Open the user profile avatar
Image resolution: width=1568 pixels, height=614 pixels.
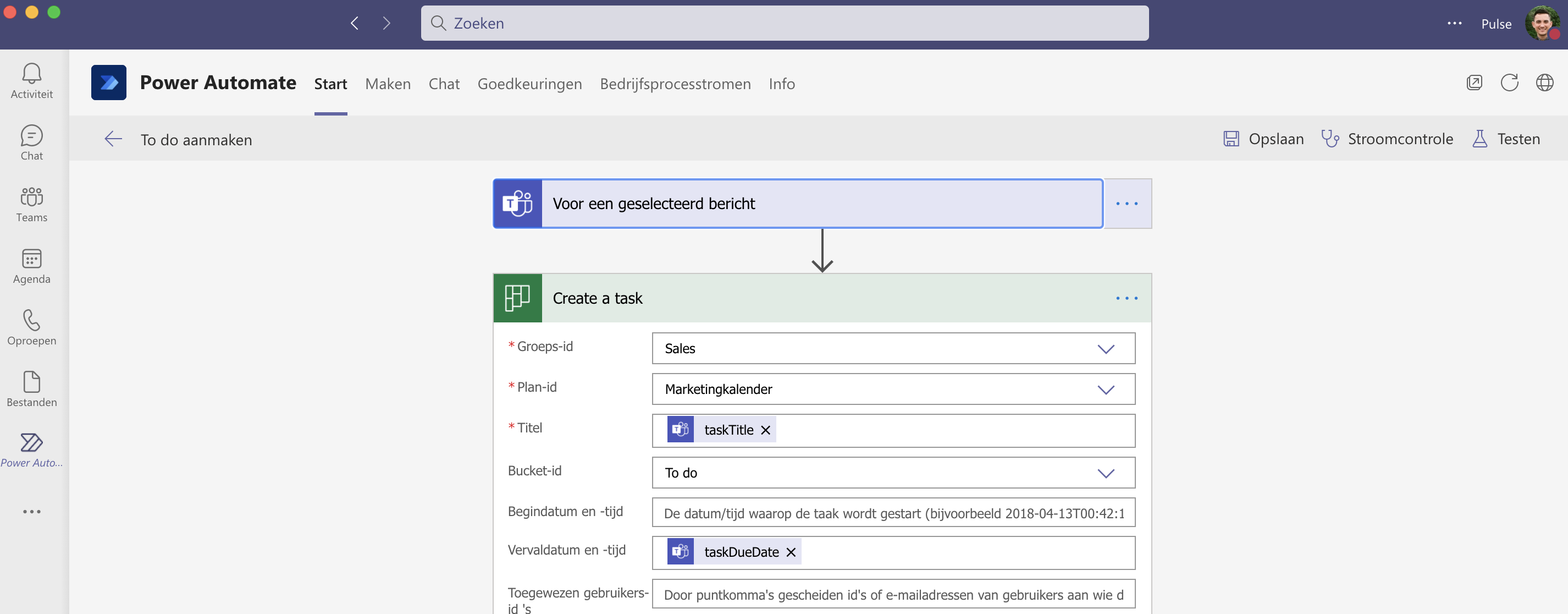(x=1542, y=24)
